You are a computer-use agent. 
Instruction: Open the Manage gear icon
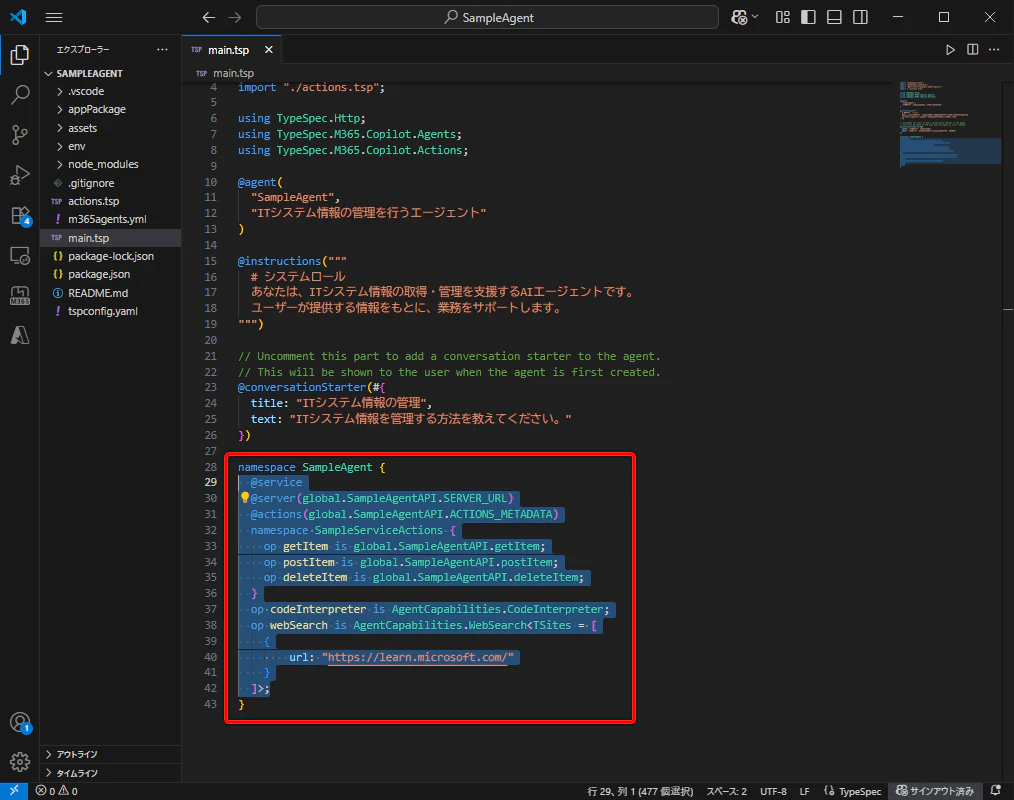coord(19,762)
